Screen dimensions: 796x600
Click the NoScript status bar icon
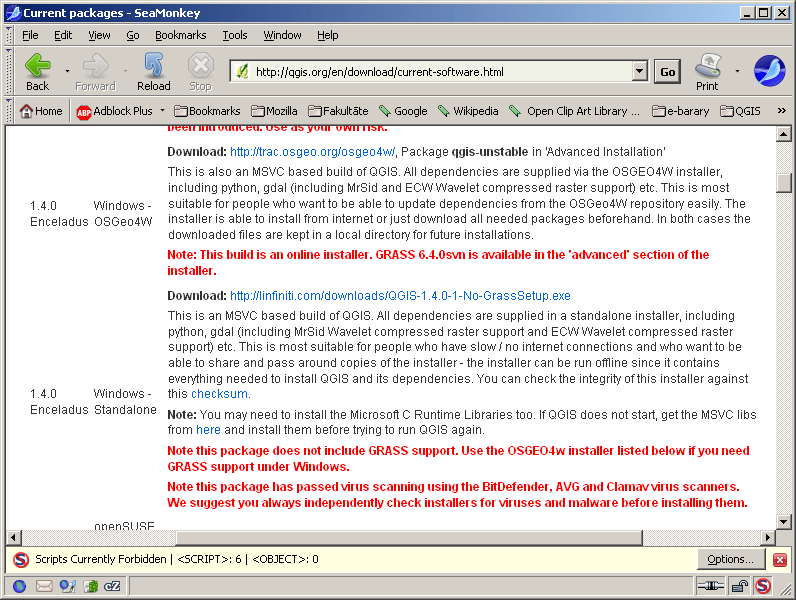762,586
